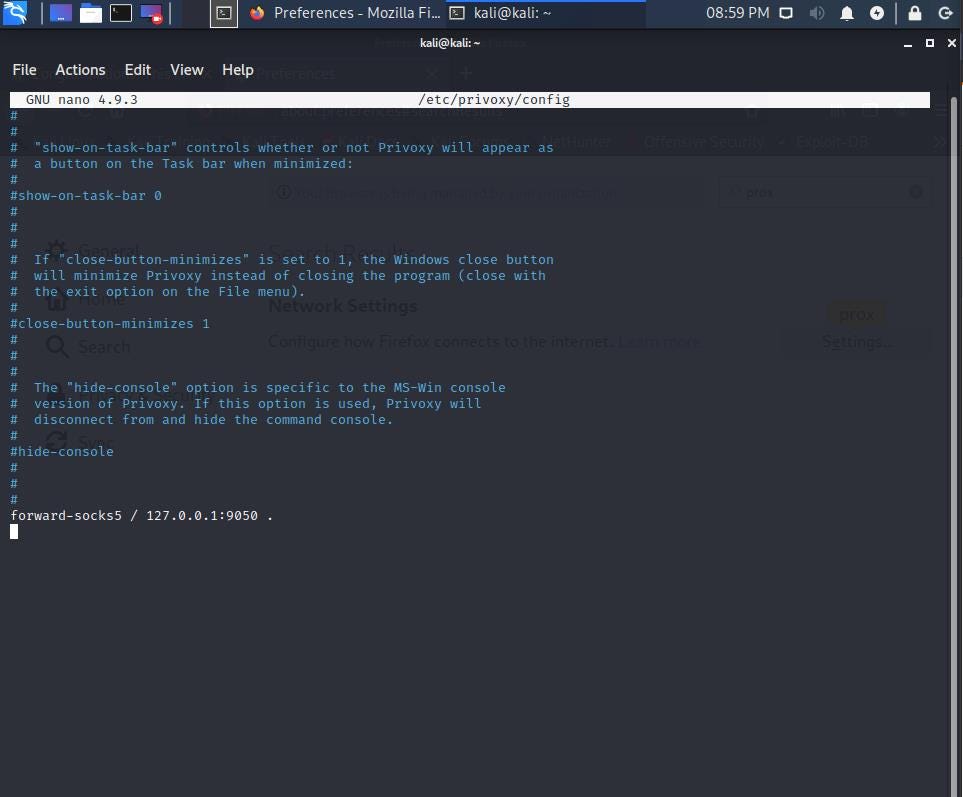Launch a terminal from the top panel

(x=120, y=13)
